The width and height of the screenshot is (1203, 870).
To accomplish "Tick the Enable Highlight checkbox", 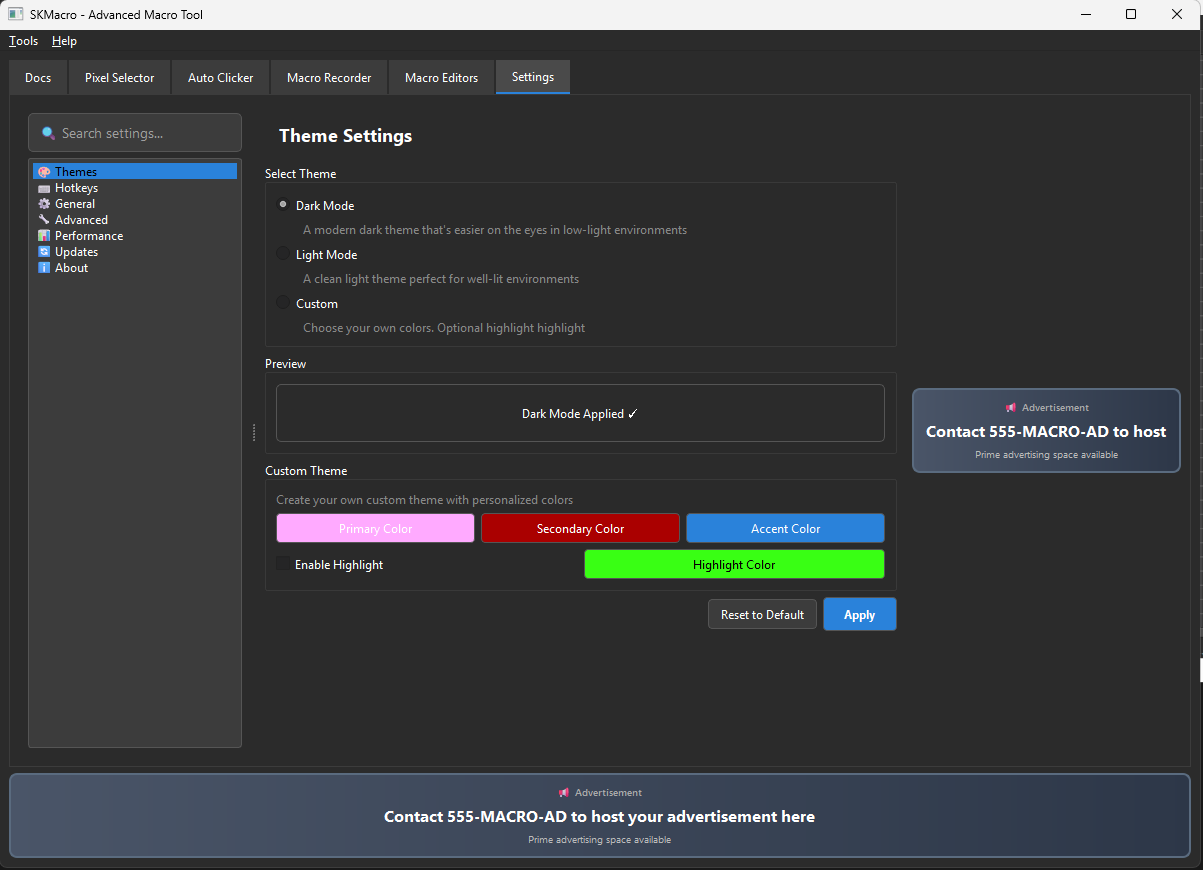I will (283, 564).
